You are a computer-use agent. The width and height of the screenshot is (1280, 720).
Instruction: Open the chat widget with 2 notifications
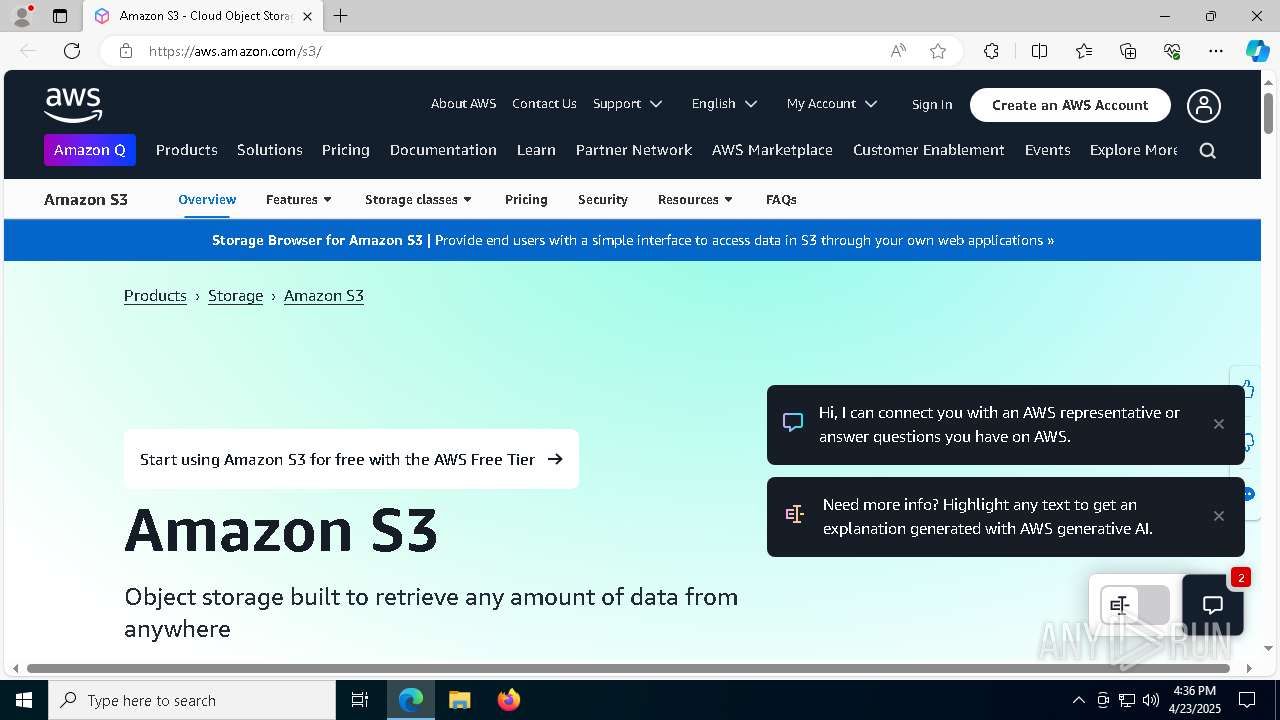point(1213,605)
